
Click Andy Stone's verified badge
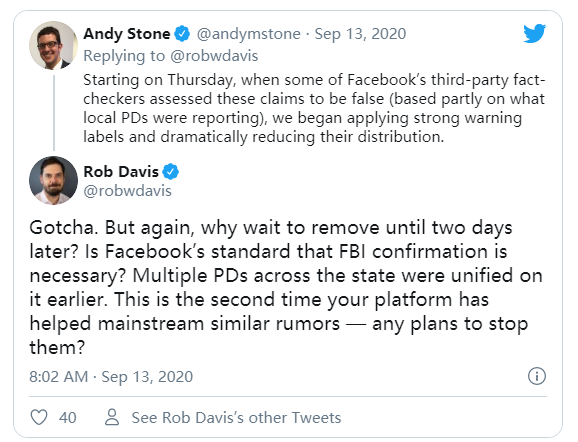click(x=182, y=34)
